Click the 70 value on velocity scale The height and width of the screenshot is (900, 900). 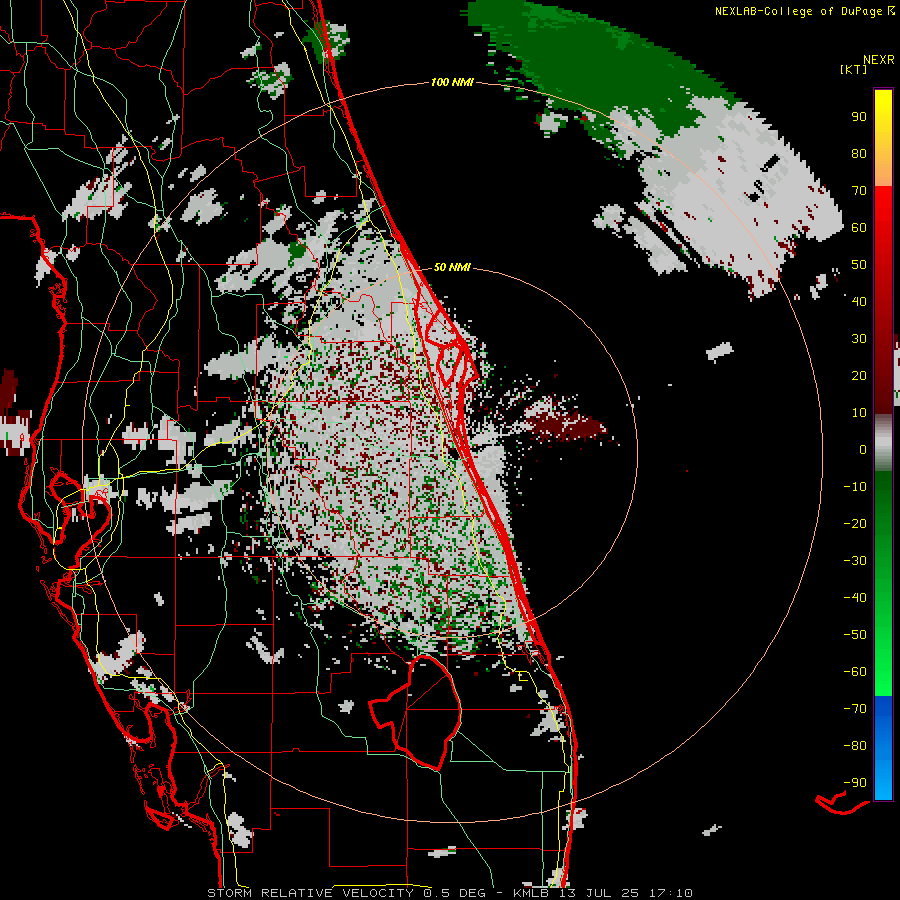(859, 191)
